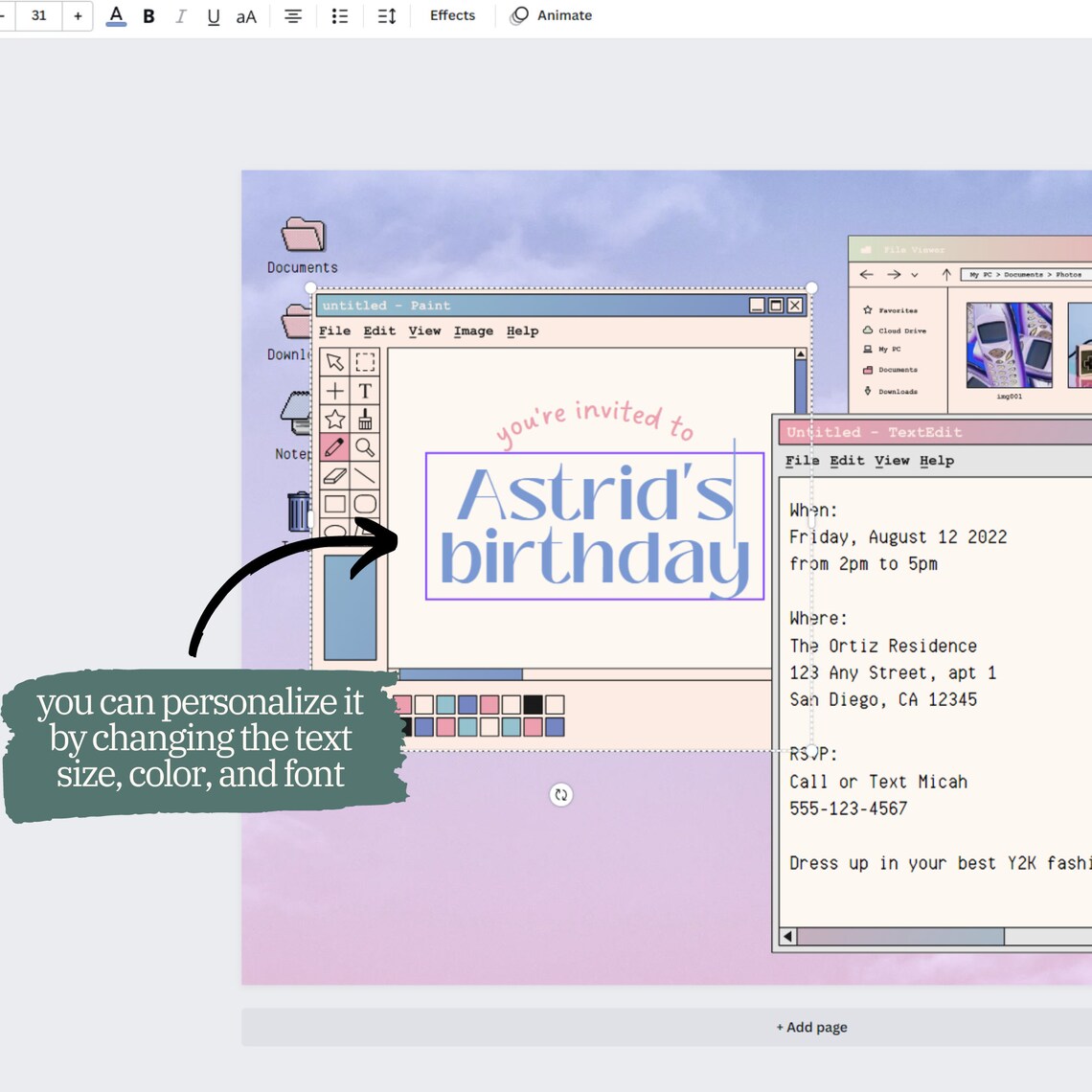Select the pink swatch in Paint's color palette
Viewport: 1092px width, 1092px height.
(489, 704)
